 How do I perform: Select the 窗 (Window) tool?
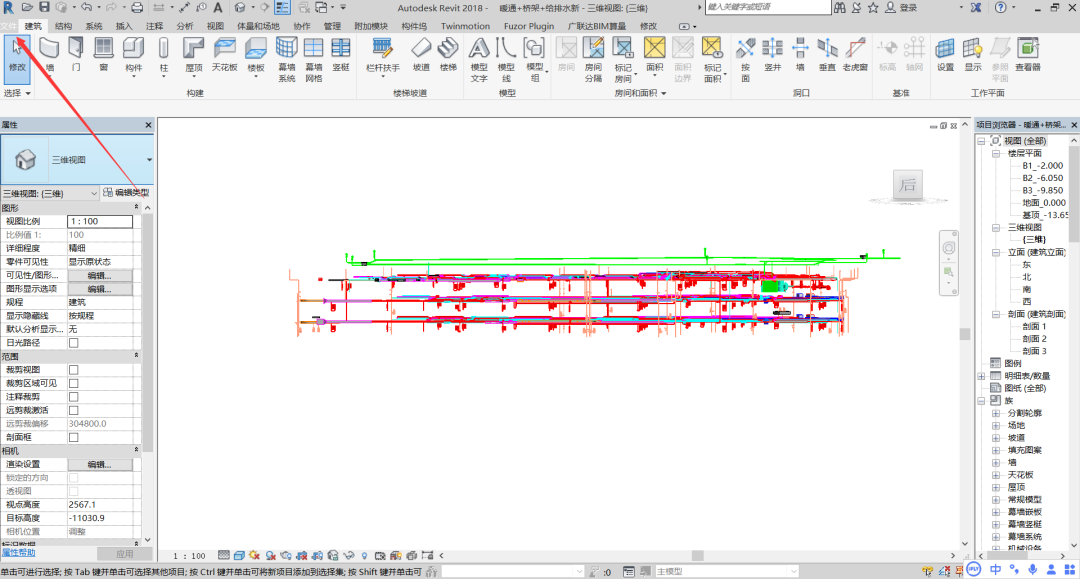pyautogui.click(x=103, y=54)
